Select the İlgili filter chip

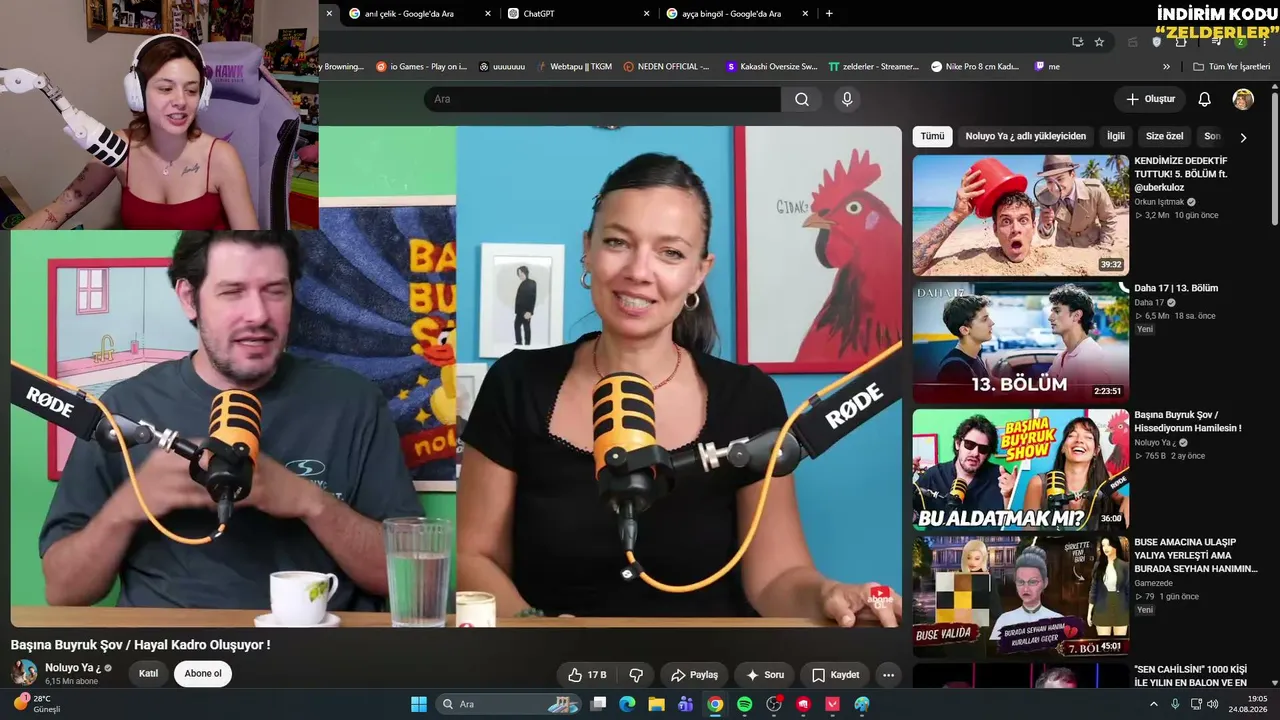pos(1115,136)
